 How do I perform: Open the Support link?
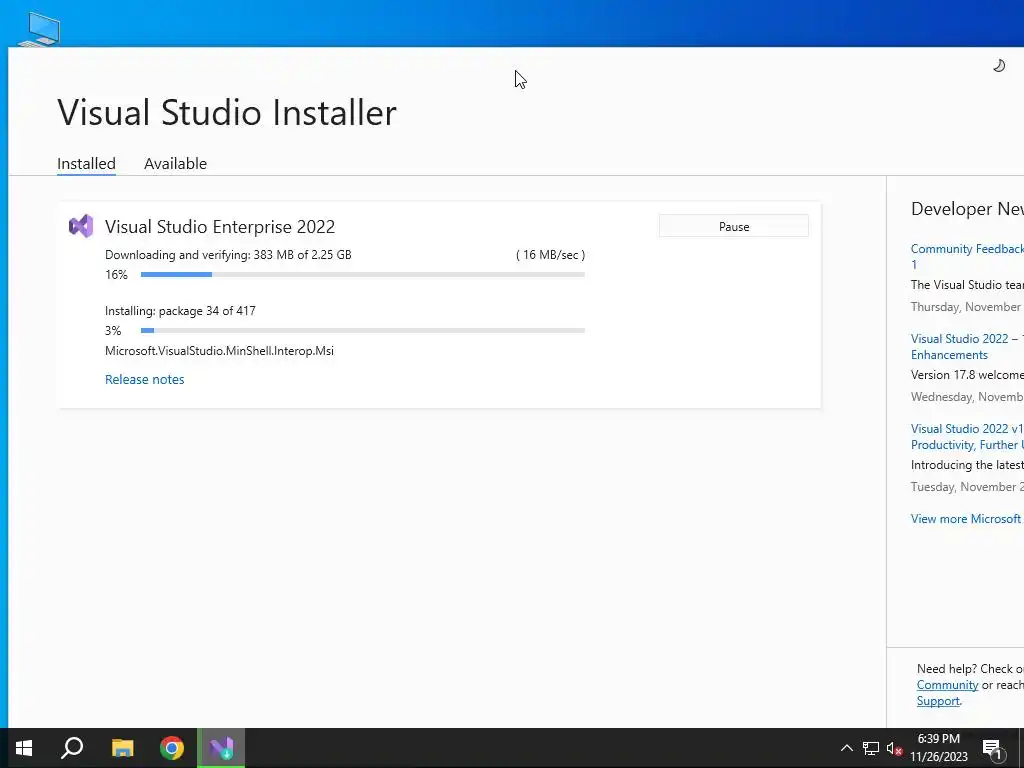[x=938, y=701]
